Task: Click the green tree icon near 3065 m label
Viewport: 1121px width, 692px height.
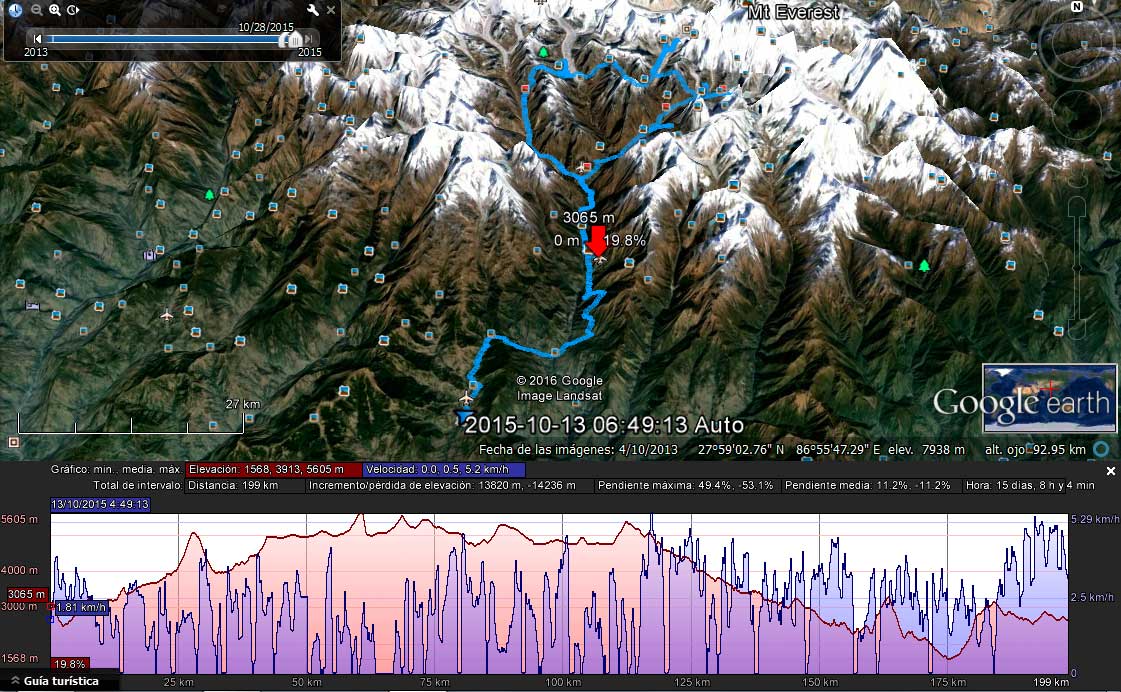Action: (x=543, y=51)
